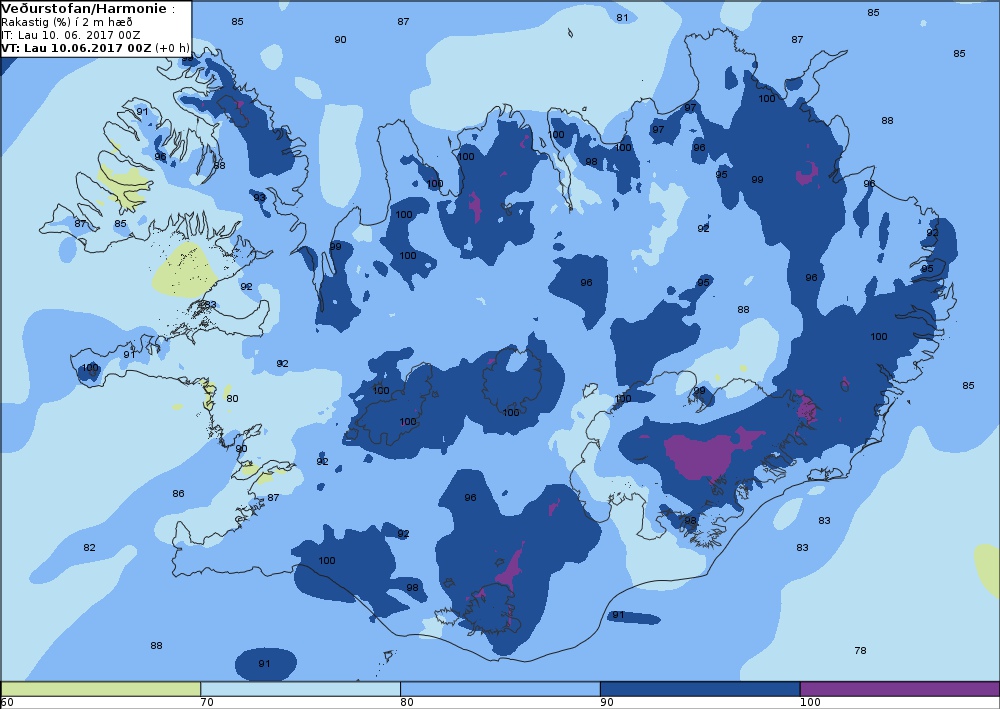
Task: Pick the yellow-green 60–70 legend swatch
Action: [101, 689]
